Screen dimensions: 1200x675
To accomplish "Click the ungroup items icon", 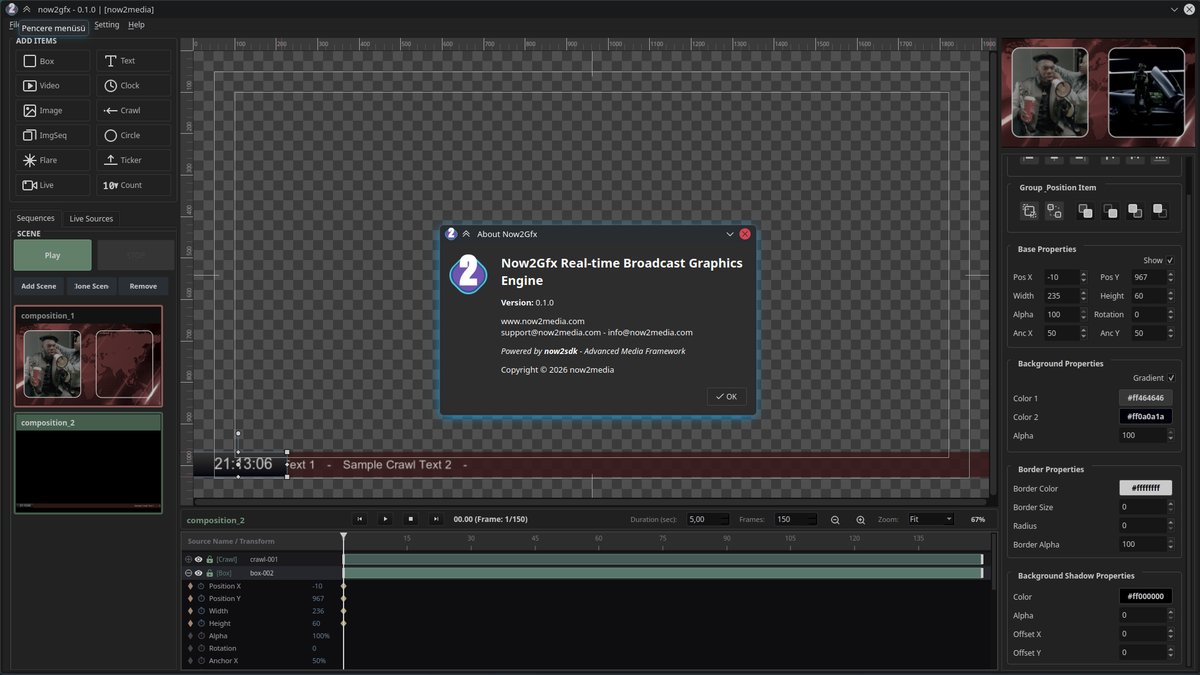I will (x=1054, y=211).
